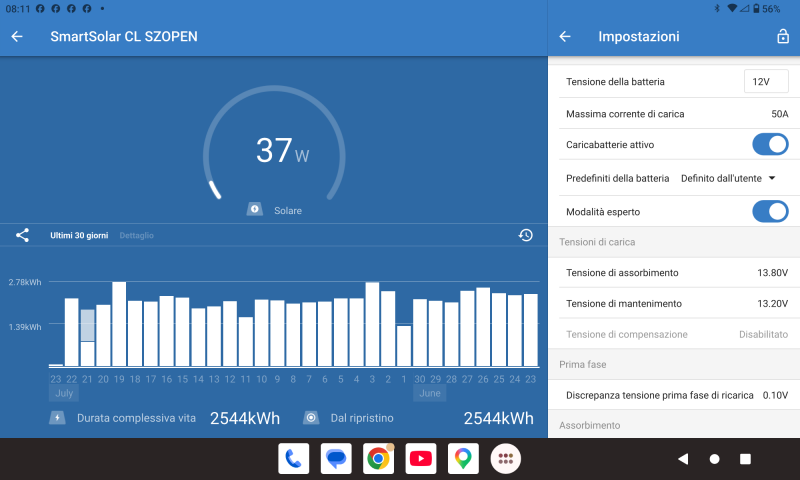Open Predefiniti della batteria dropdown
The image size is (800, 480).
click(x=728, y=178)
